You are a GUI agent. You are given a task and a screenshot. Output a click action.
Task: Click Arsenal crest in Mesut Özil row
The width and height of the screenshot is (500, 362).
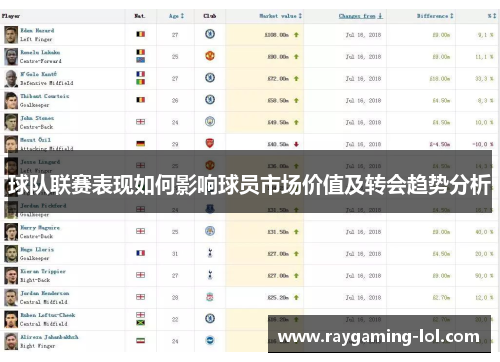(210, 143)
